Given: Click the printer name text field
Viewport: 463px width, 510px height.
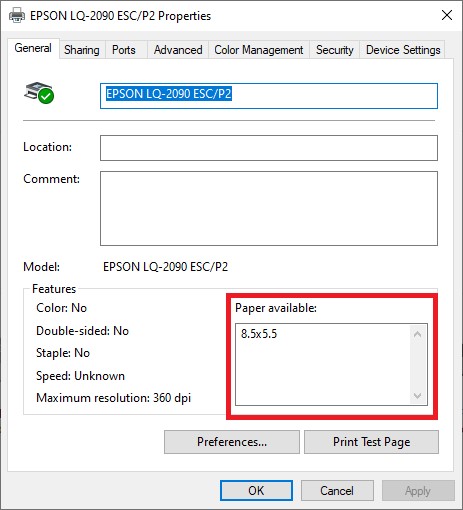Looking at the screenshot, I should [269, 96].
